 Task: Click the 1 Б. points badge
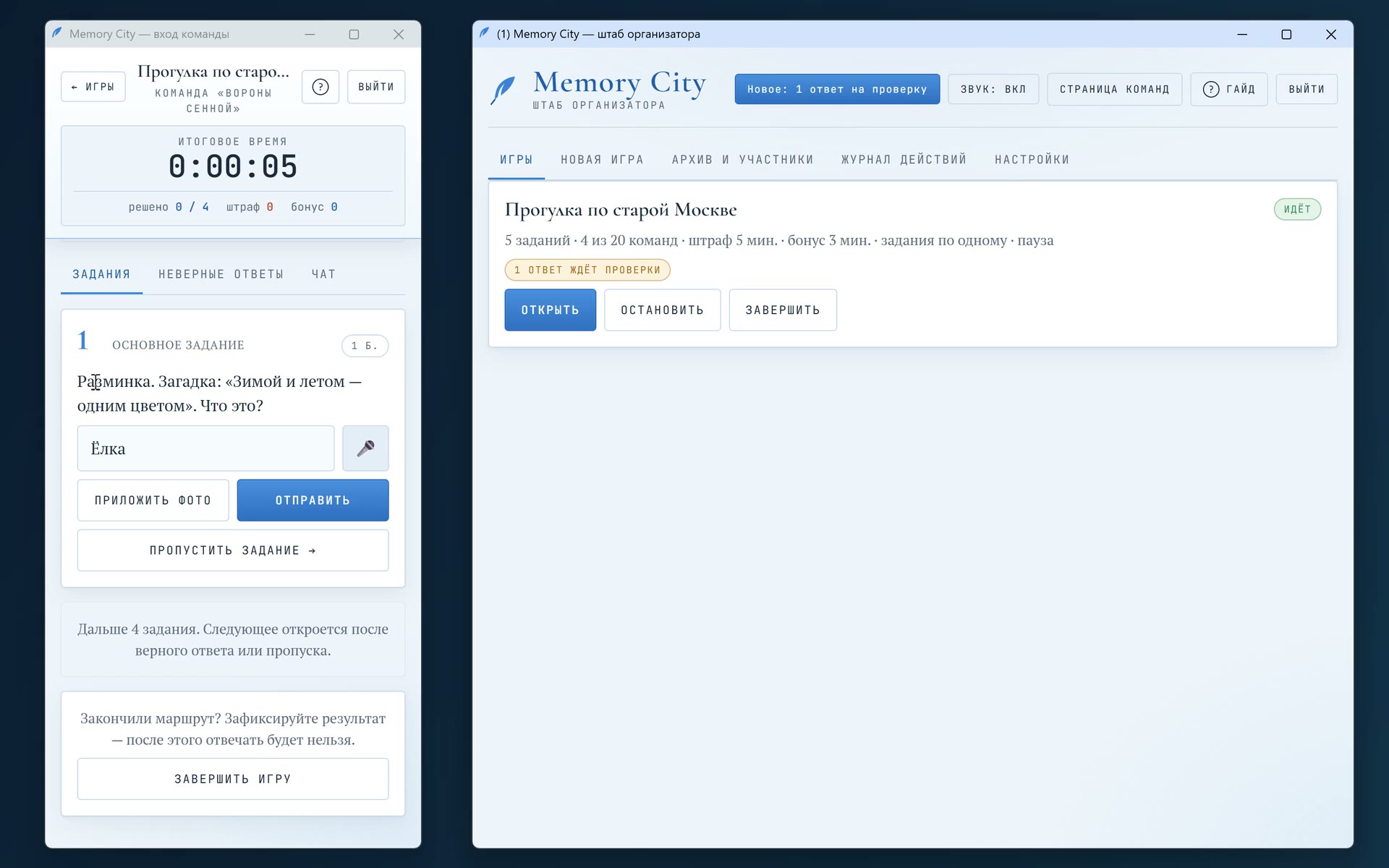(365, 346)
